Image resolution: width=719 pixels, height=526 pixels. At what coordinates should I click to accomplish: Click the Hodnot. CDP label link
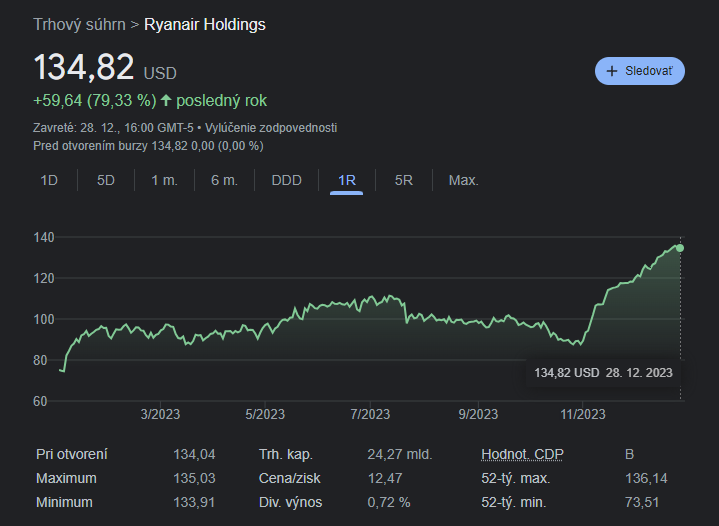tap(522, 454)
